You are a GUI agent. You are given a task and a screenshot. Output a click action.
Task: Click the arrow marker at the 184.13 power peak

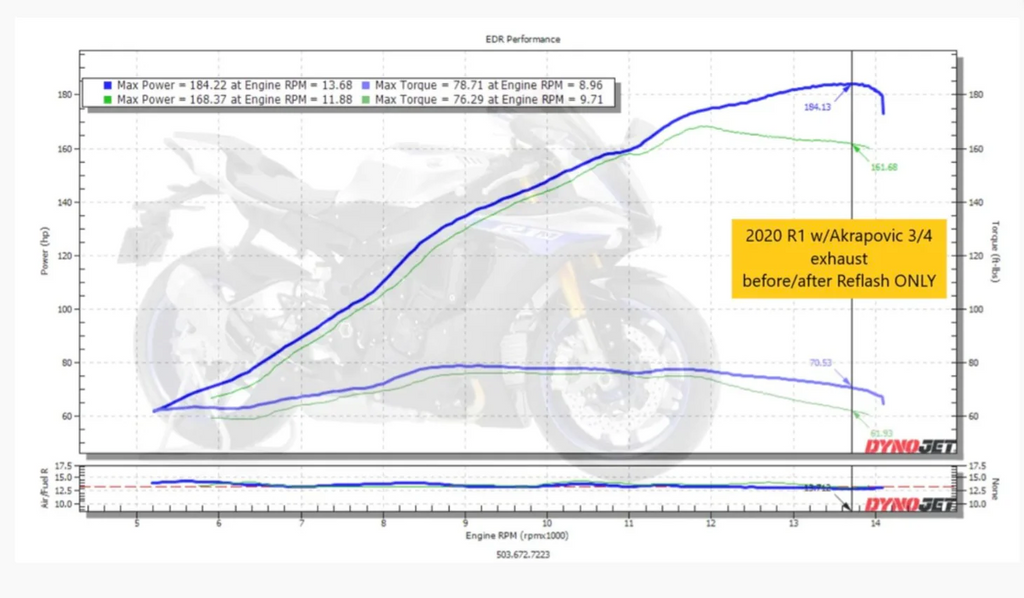coord(845,91)
